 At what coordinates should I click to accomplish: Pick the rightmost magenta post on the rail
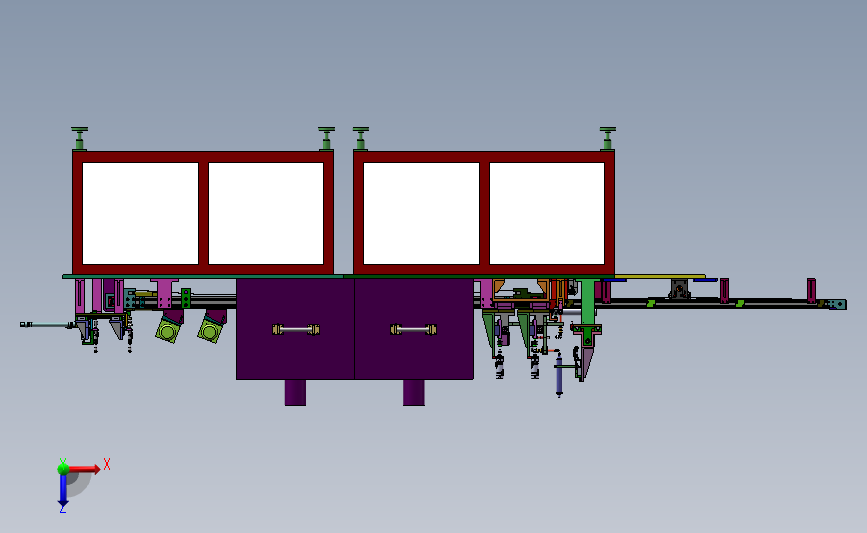click(811, 290)
